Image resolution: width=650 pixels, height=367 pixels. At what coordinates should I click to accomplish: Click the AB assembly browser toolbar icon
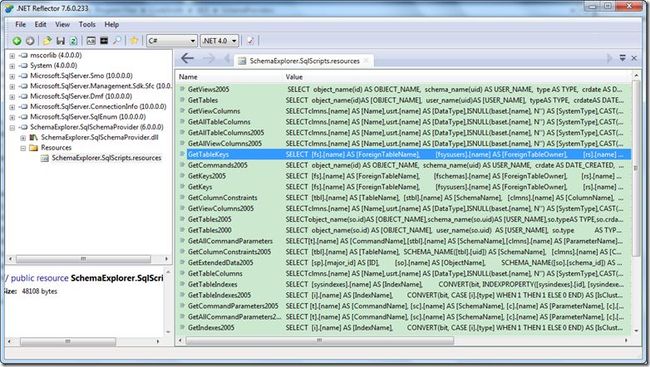[91, 41]
